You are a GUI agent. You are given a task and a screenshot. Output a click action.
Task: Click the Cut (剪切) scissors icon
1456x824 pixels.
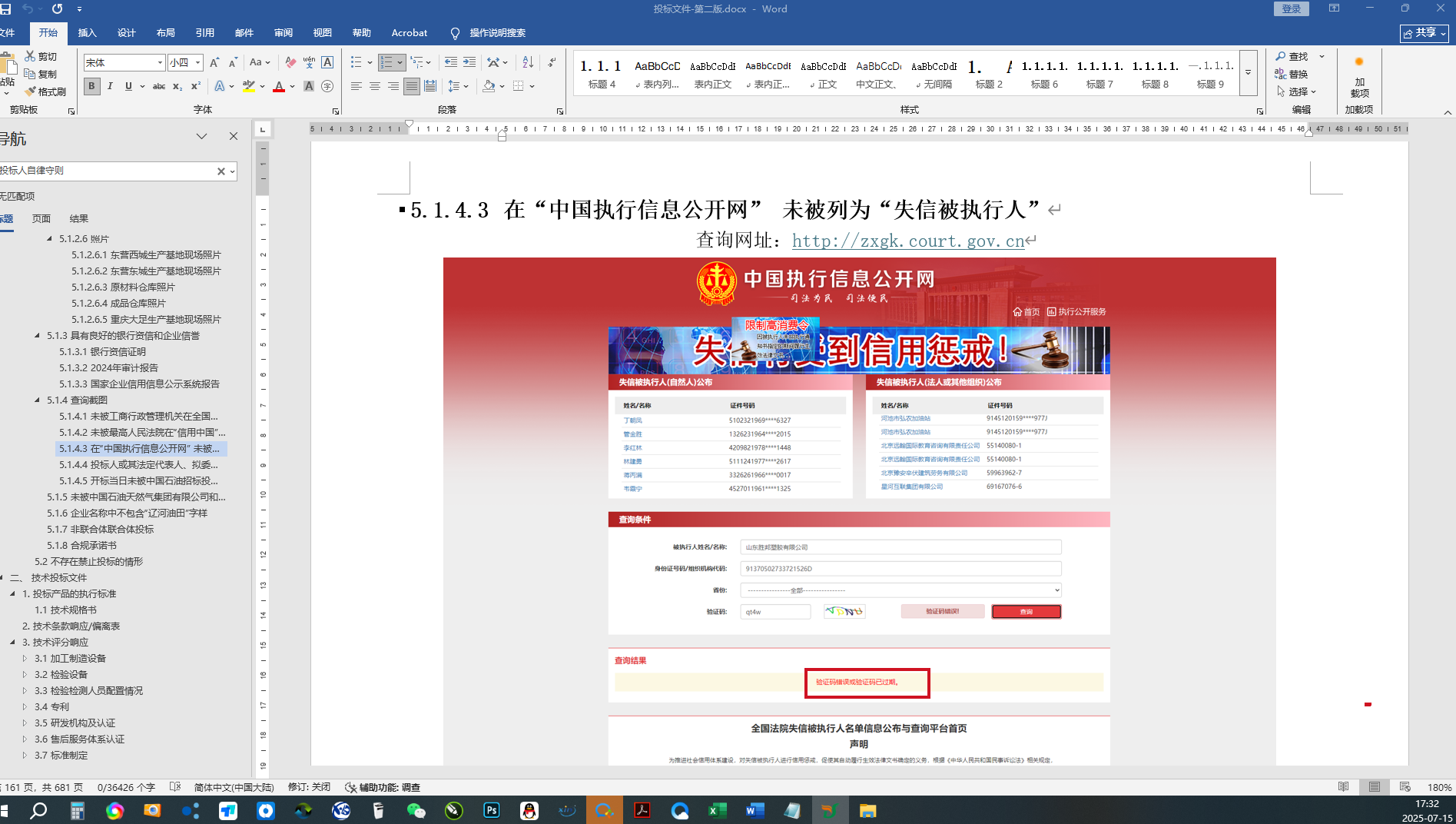[30, 56]
